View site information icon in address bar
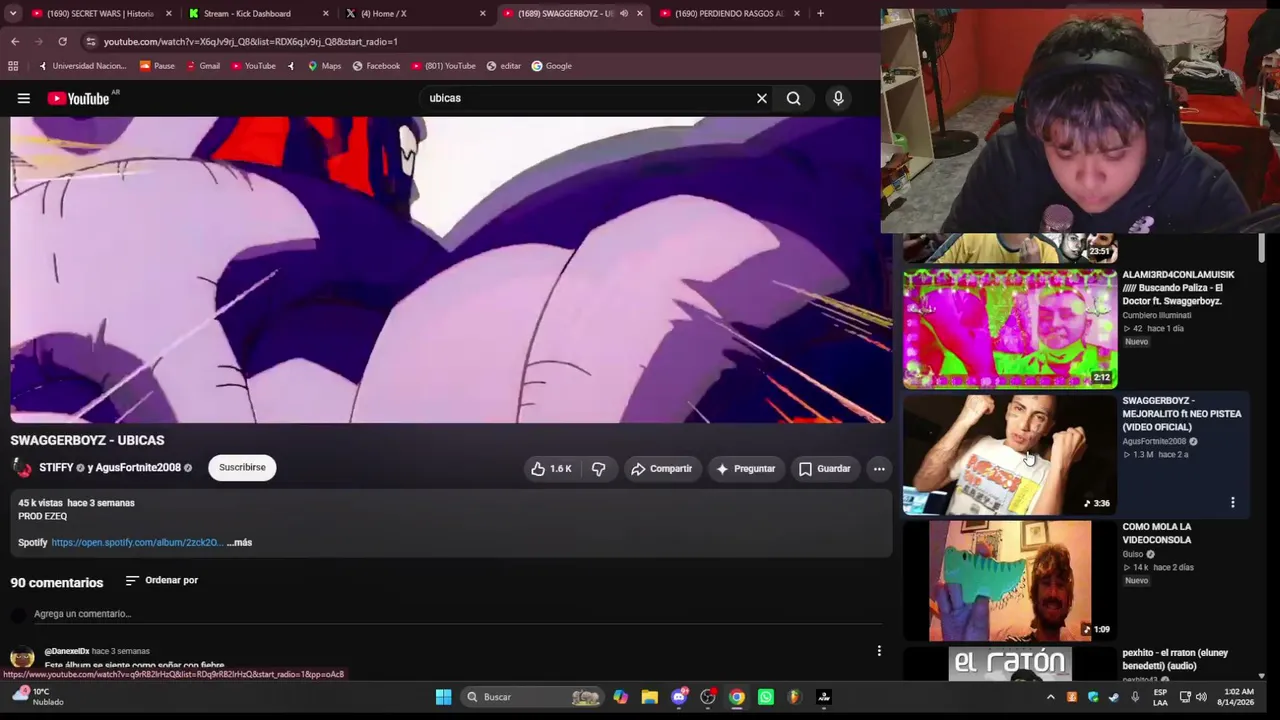The height and width of the screenshot is (720, 1280). pyautogui.click(x=91, y=41)
